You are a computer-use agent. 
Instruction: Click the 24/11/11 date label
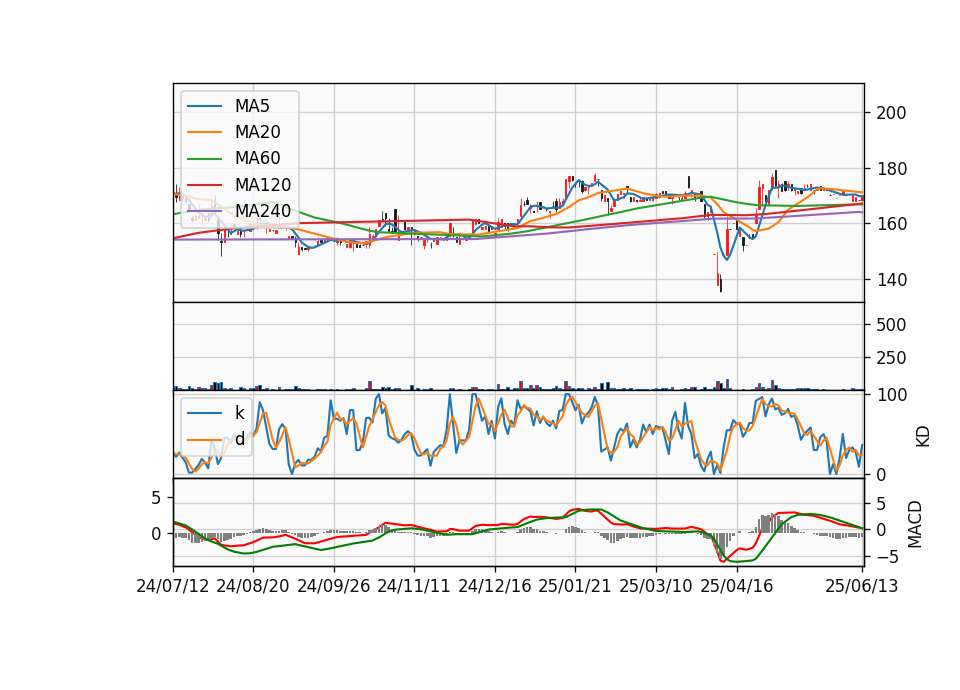[x=414, y=586]
